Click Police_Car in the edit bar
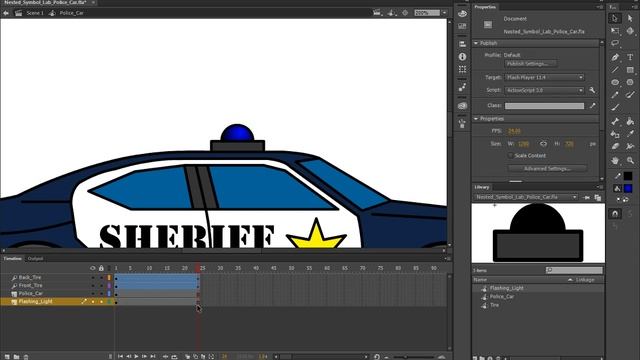This screenshot has height=360, width=640. coord(71,13)
